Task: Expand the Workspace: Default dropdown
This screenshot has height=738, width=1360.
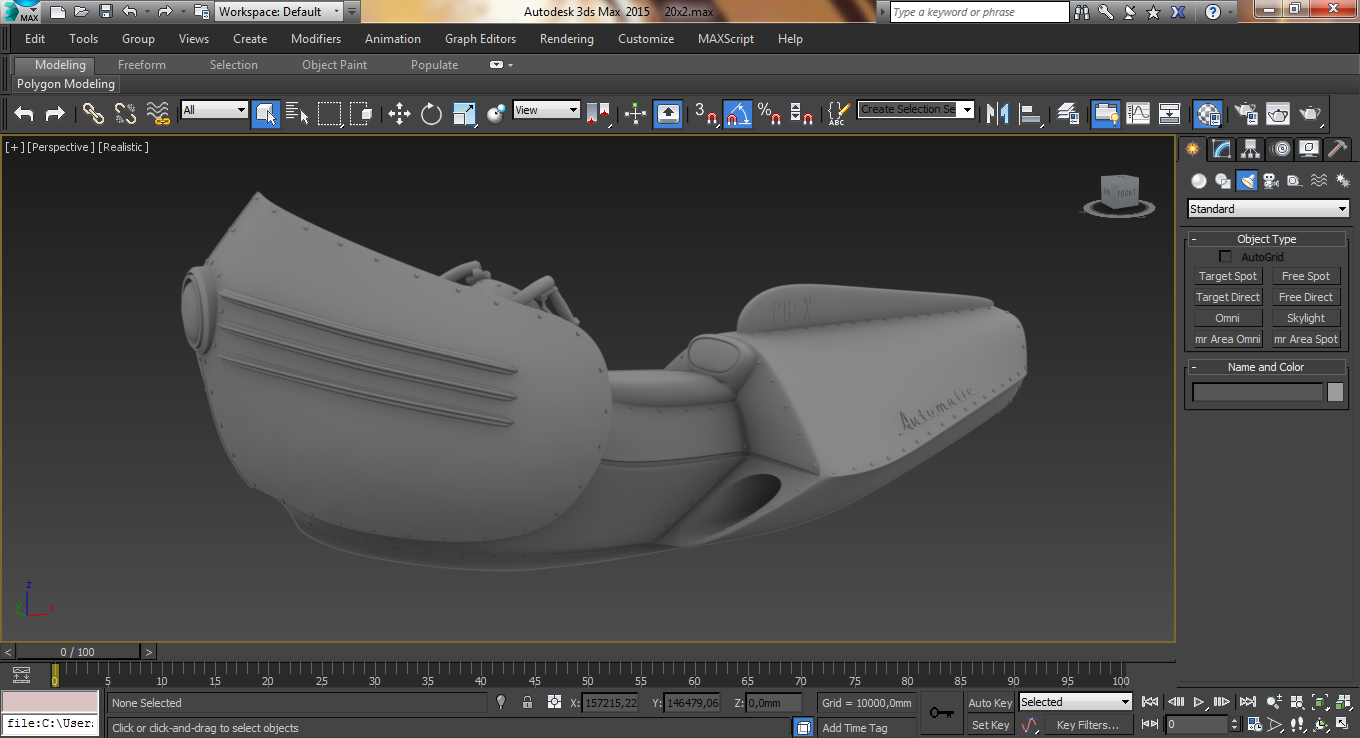Action: (x=279, y=12)
